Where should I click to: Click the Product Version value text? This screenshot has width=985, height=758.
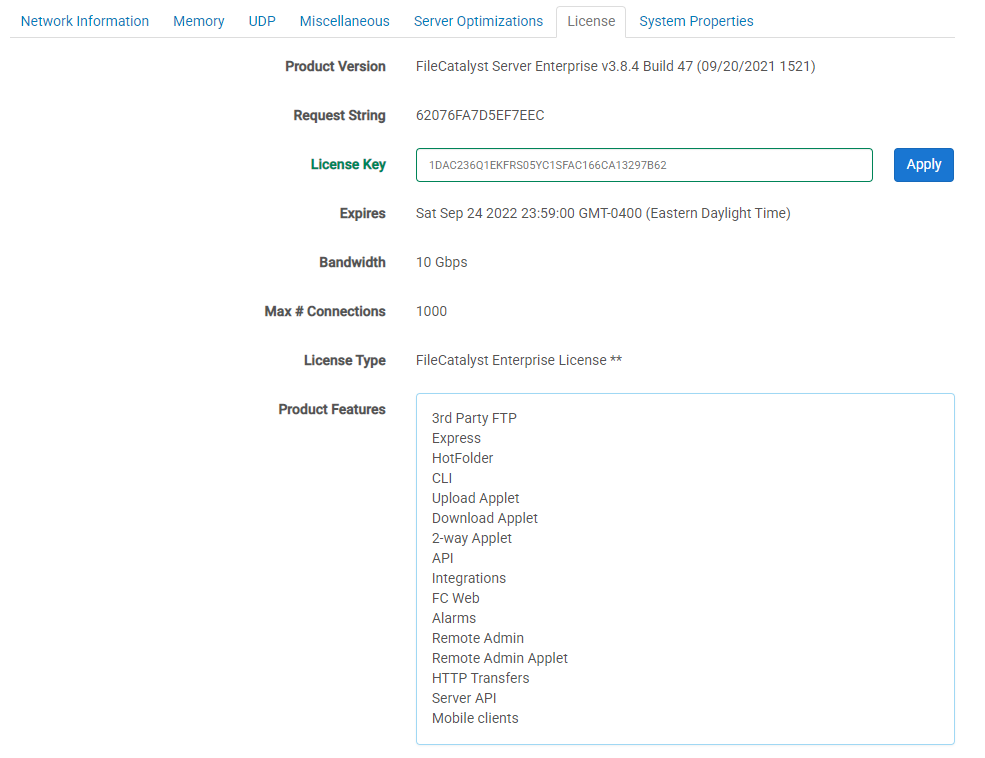pyautogui.click(x=616, y=67)
